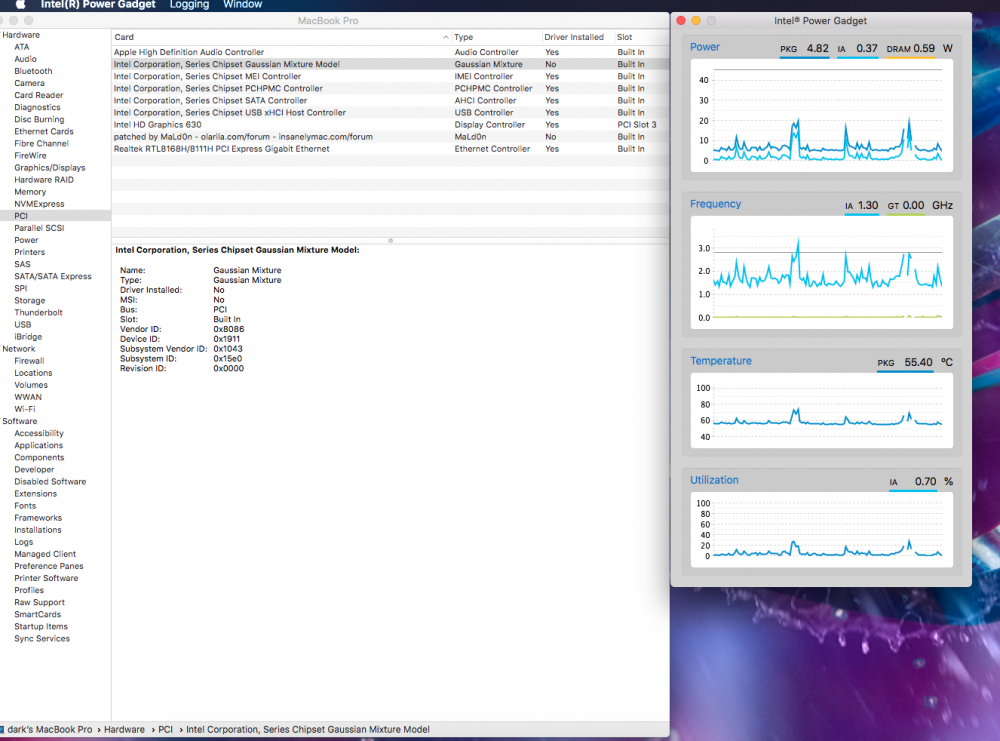Minimize the Intel Power Gadget window
This screenshot has width=1000, height=741.
[696, 20]
